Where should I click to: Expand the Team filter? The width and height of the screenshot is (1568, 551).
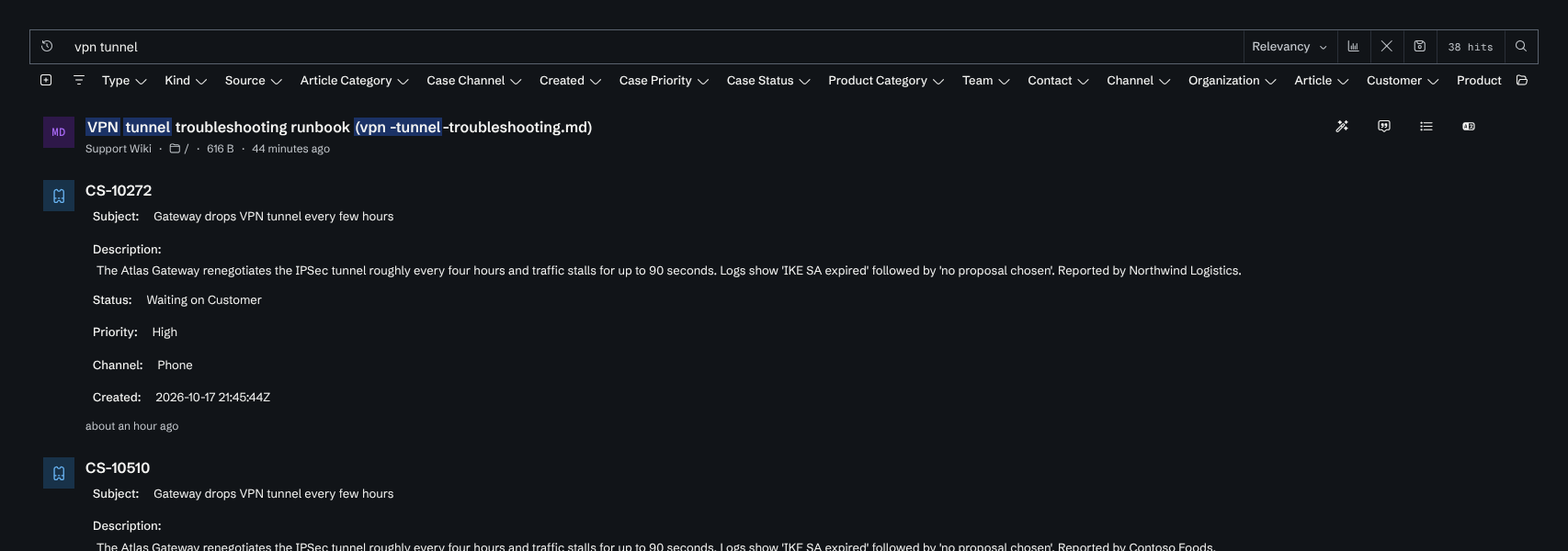[x=986, y=81]
